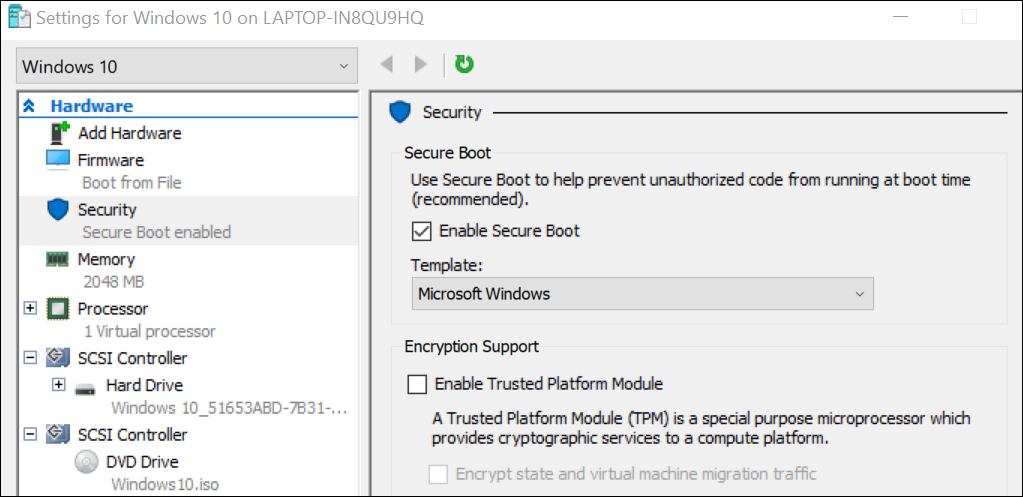
Task: Expand the Hard Drive tree node
Action: 58,385
